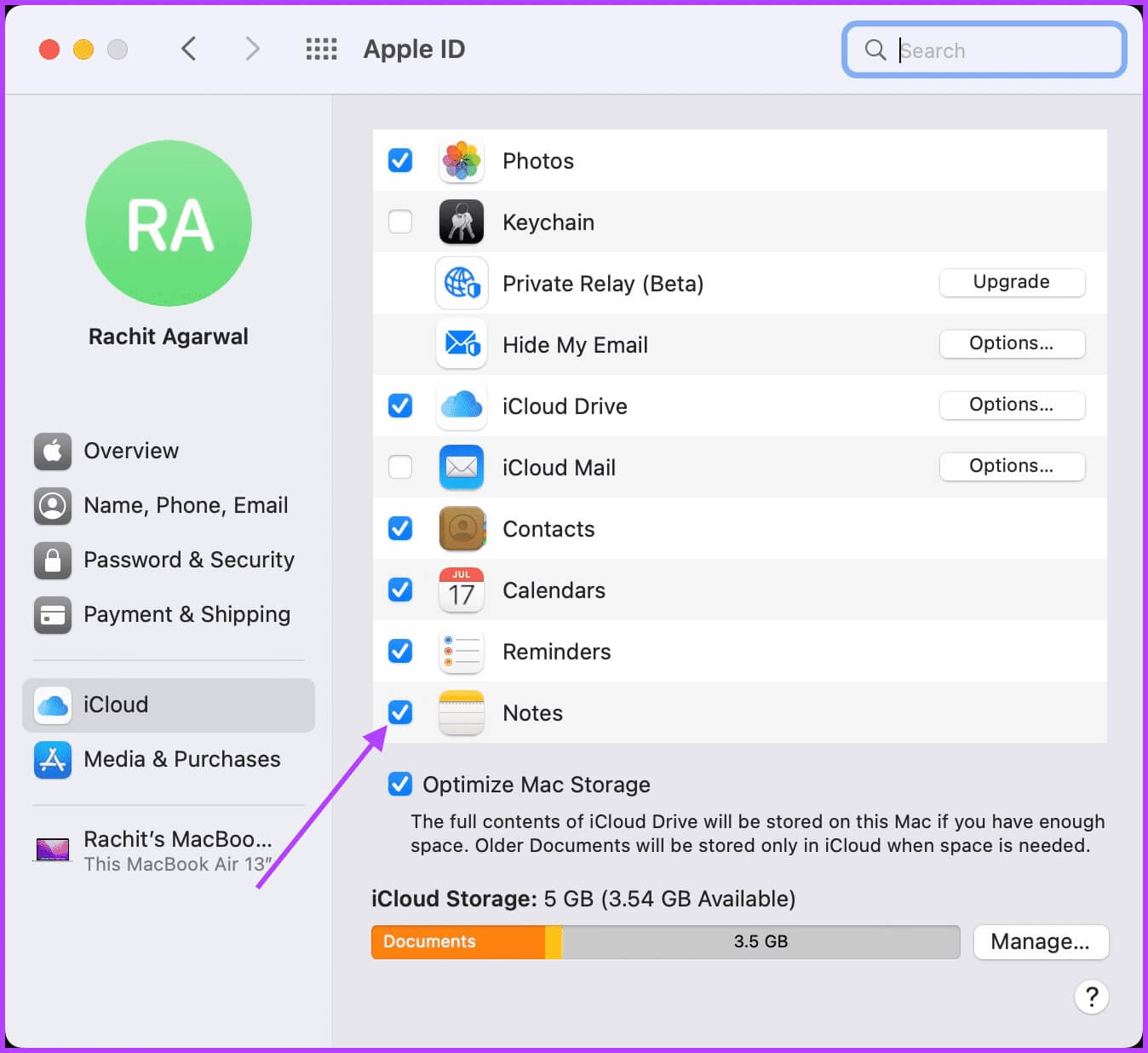This screenshot has width=1148, height=1053.
Task: Open help with the question mark button
Action: [1092, 996]
